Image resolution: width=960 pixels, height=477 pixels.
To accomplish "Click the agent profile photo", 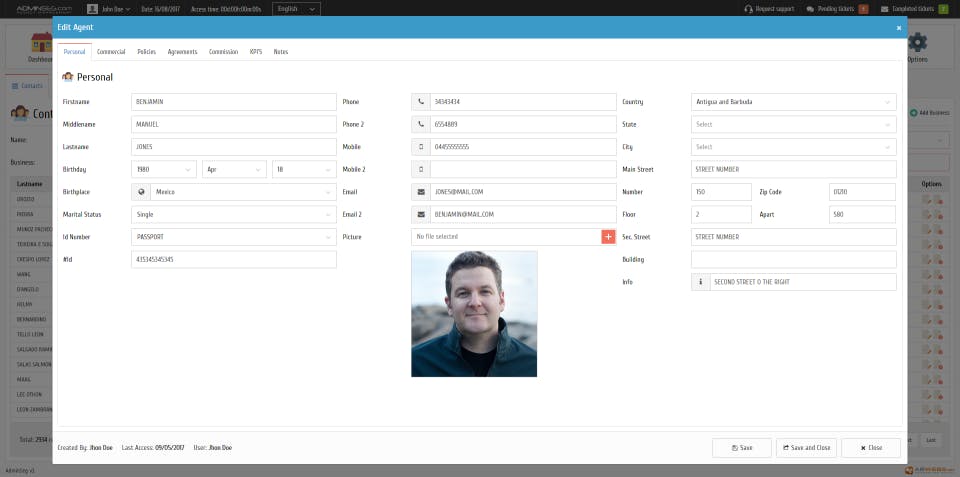I will point(474,314).
